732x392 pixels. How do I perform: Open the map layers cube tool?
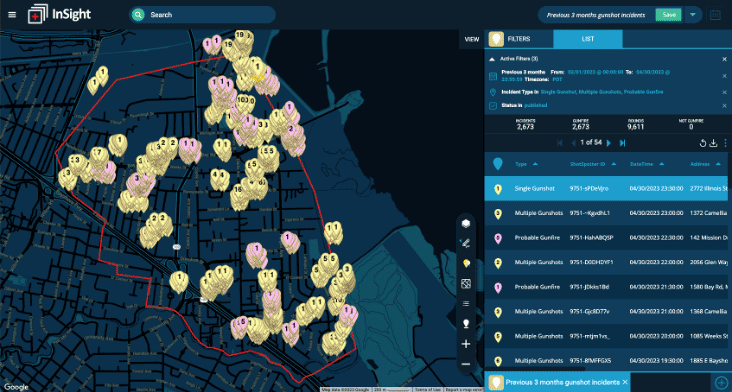465,224
